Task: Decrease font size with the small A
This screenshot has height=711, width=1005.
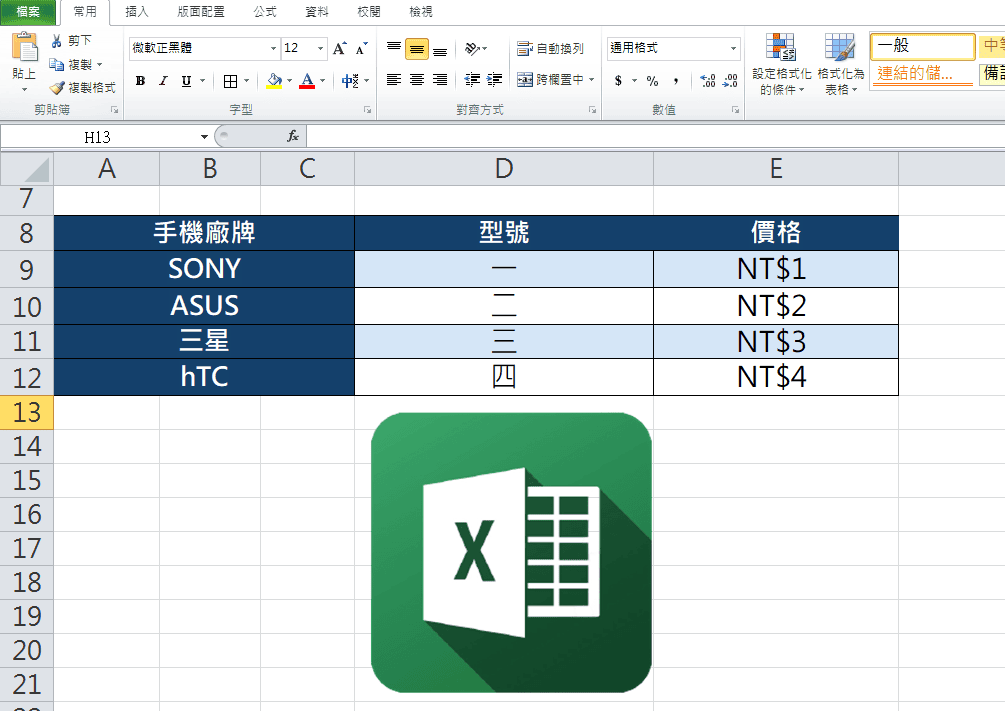Action: click(x=361, y=49)
